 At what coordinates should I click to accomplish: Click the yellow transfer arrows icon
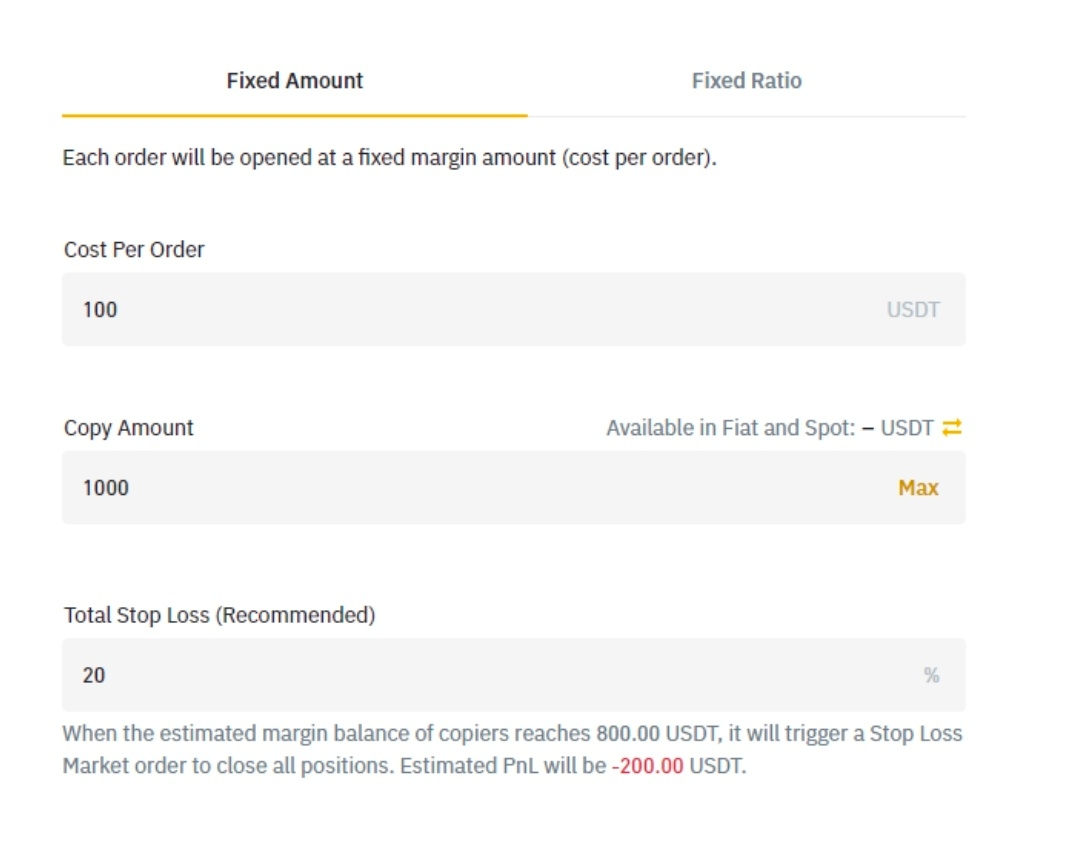(x=951, y=428)
